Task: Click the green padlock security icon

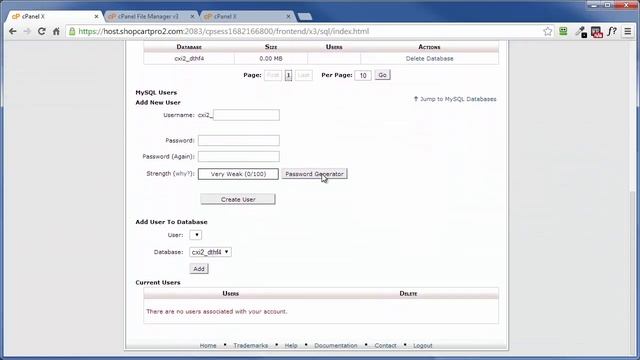Action: pyautogui.click(x=72, y=31)
